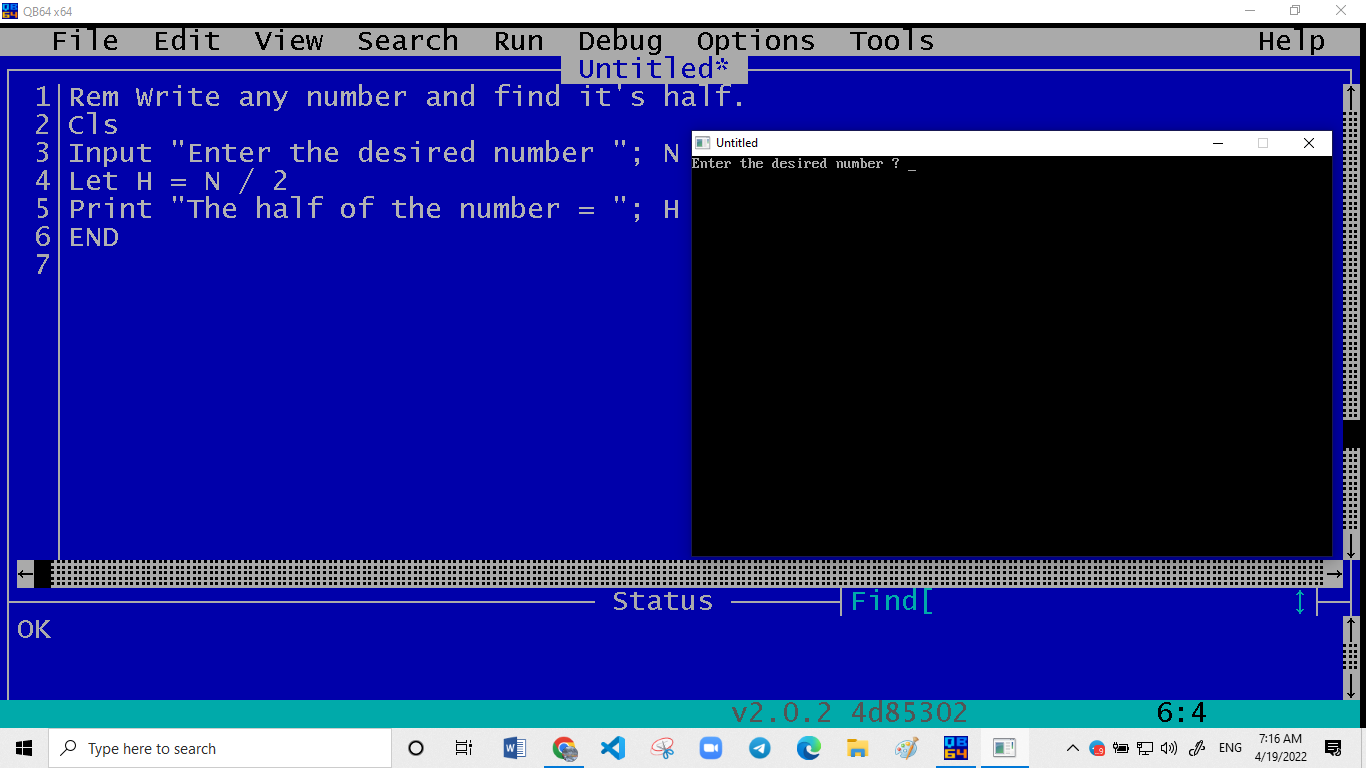Viewport: 1366px width, 768px height.
Task: Click the Untitled program window title bar icon
Action: (703, 143)
